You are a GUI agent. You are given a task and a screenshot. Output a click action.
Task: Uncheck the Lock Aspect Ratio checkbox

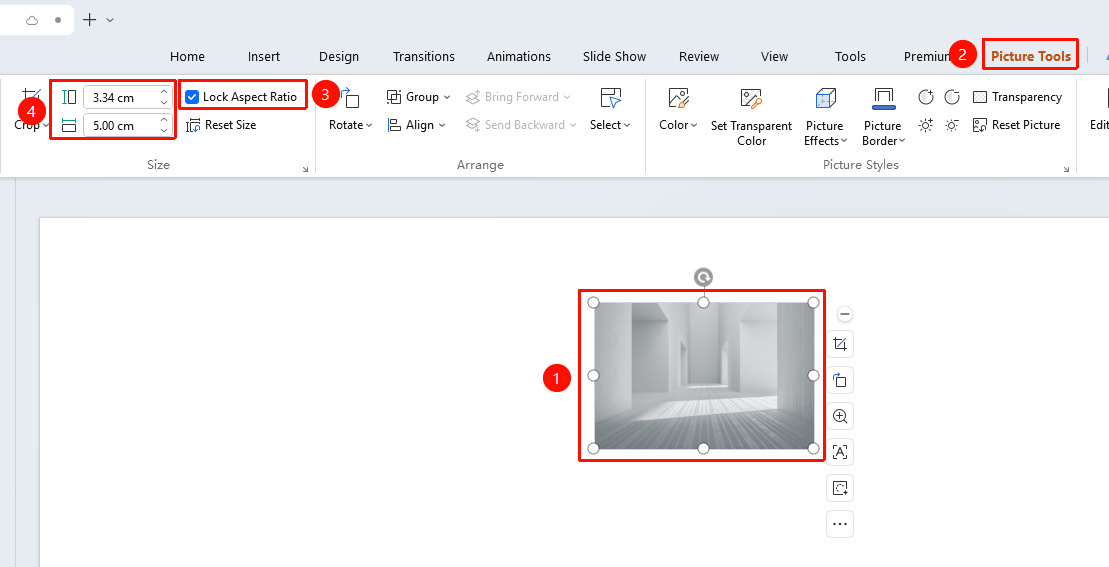(192, 97)
